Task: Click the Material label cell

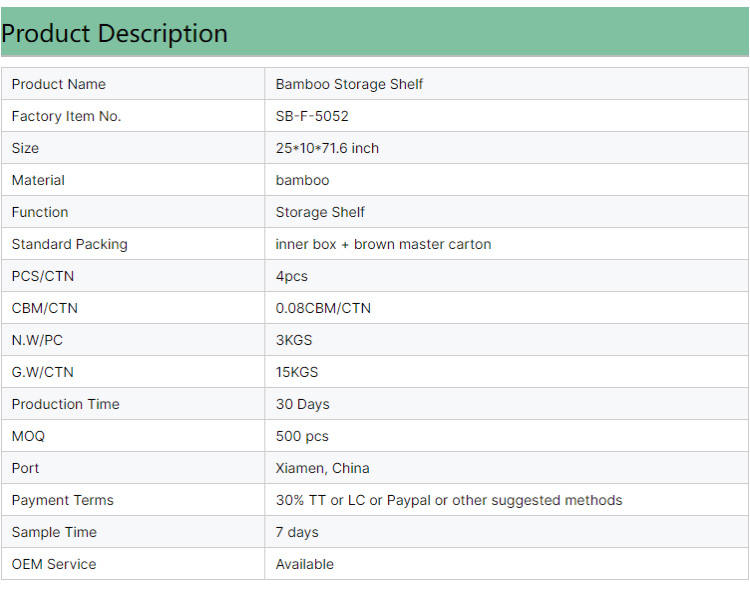Action: [133, 180]
